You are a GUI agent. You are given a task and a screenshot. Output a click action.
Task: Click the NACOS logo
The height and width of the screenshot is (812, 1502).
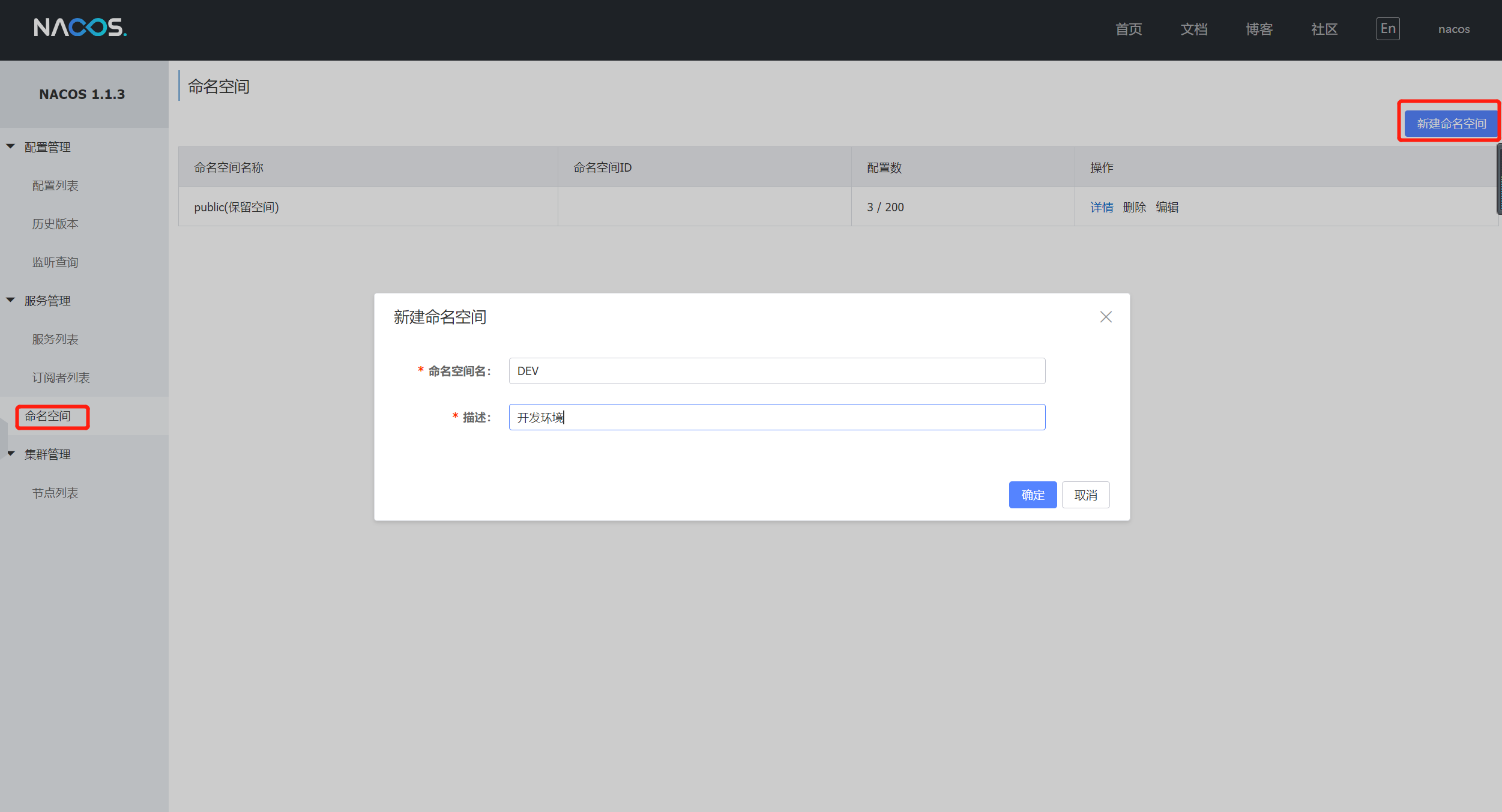pyautogui.click(x=80, y=28)
